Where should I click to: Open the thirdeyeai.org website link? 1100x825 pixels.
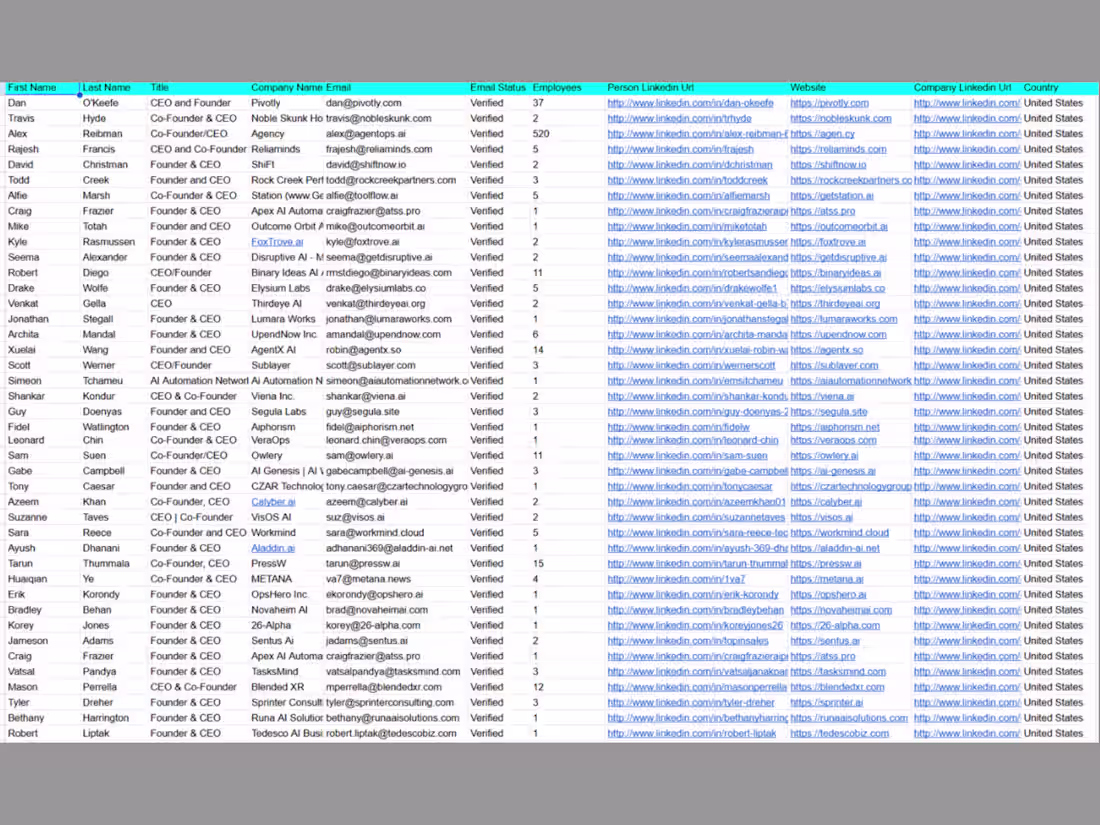click(835, 304)
